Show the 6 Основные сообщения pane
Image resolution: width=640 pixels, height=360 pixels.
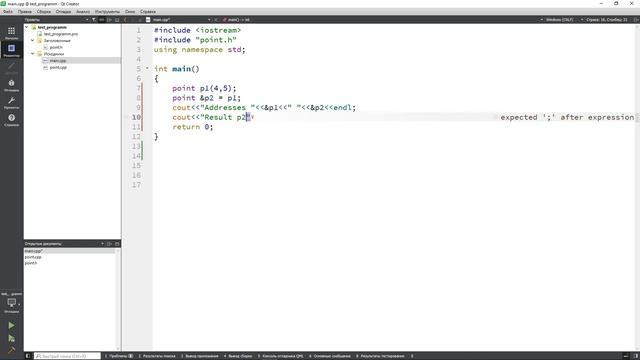(330, 356)
